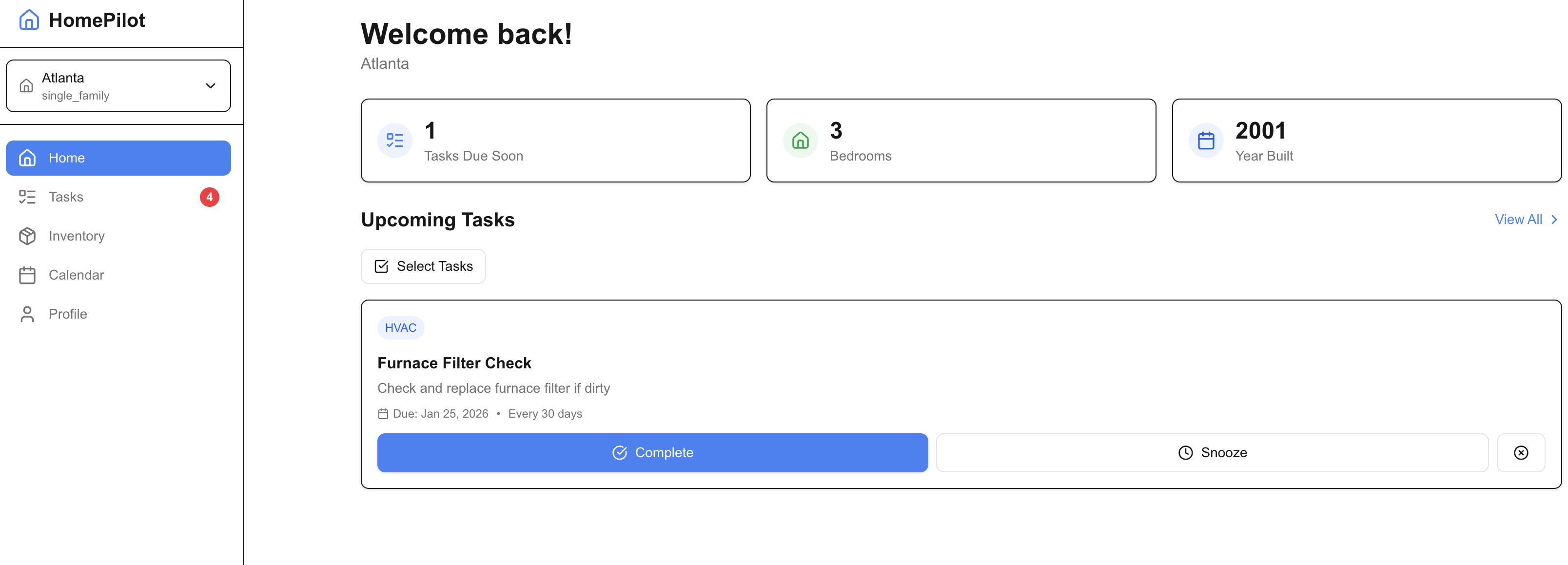This screenshot has width=1568, height=565.
Task: Mark Furnace Filter Check as Complete
Action: (652, 452)
